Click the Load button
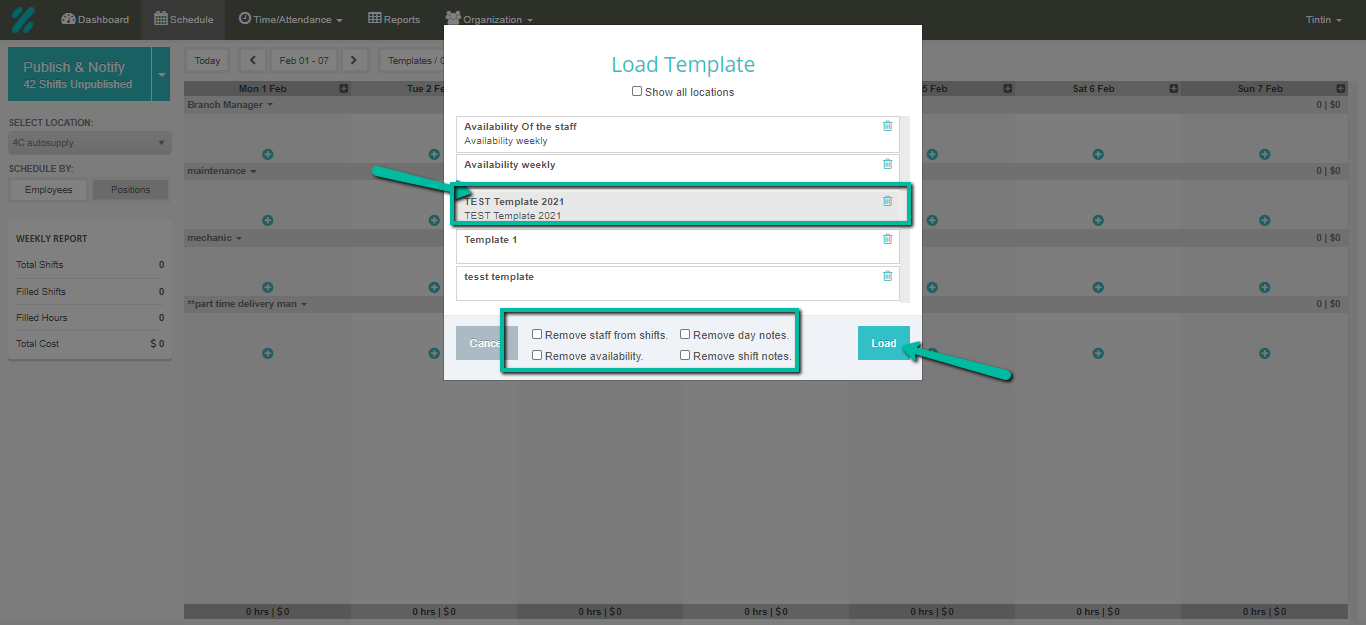Screen dimensions: 1366x625 tap(884, 343)
